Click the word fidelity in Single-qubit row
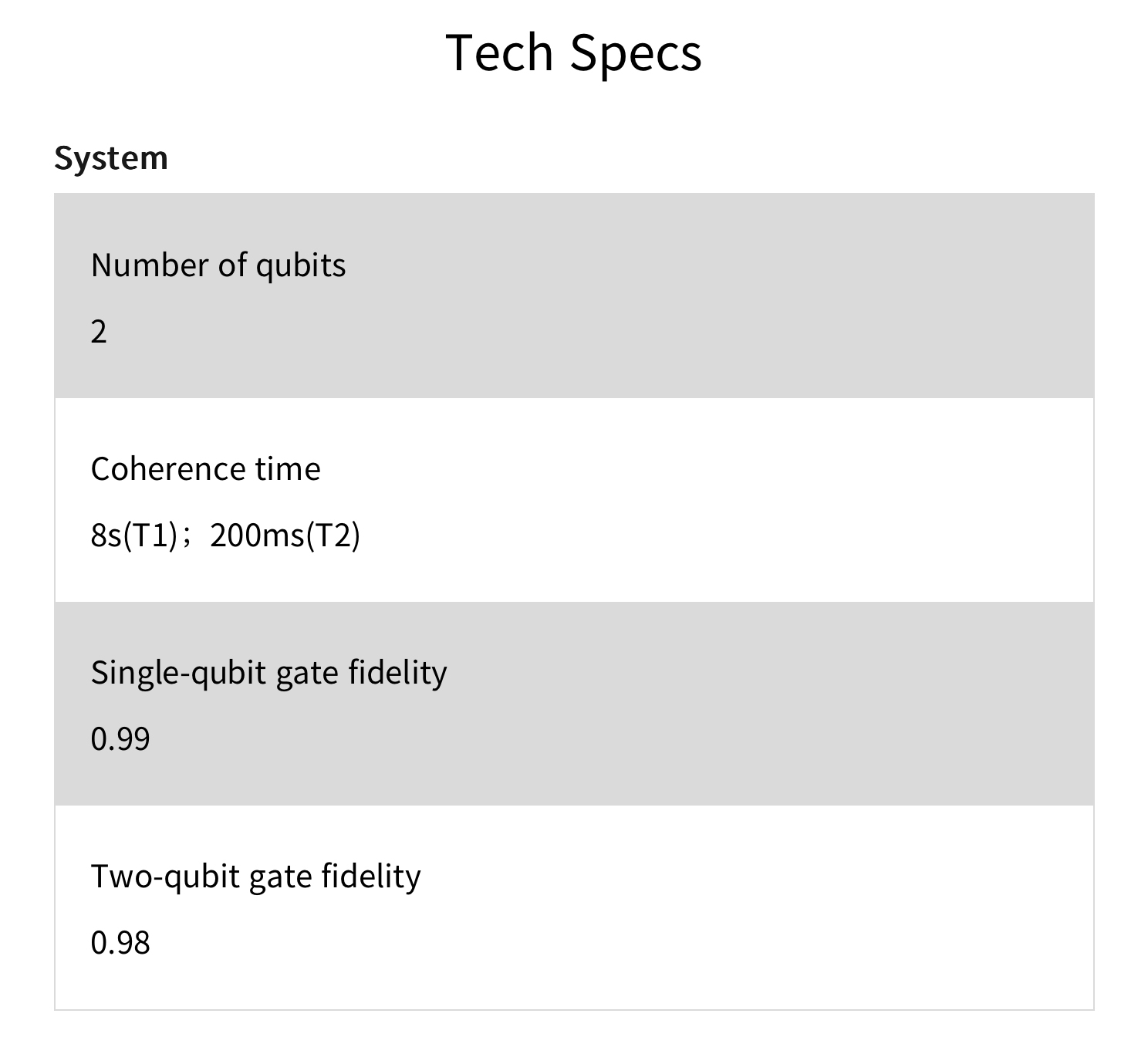 point(397,673)
